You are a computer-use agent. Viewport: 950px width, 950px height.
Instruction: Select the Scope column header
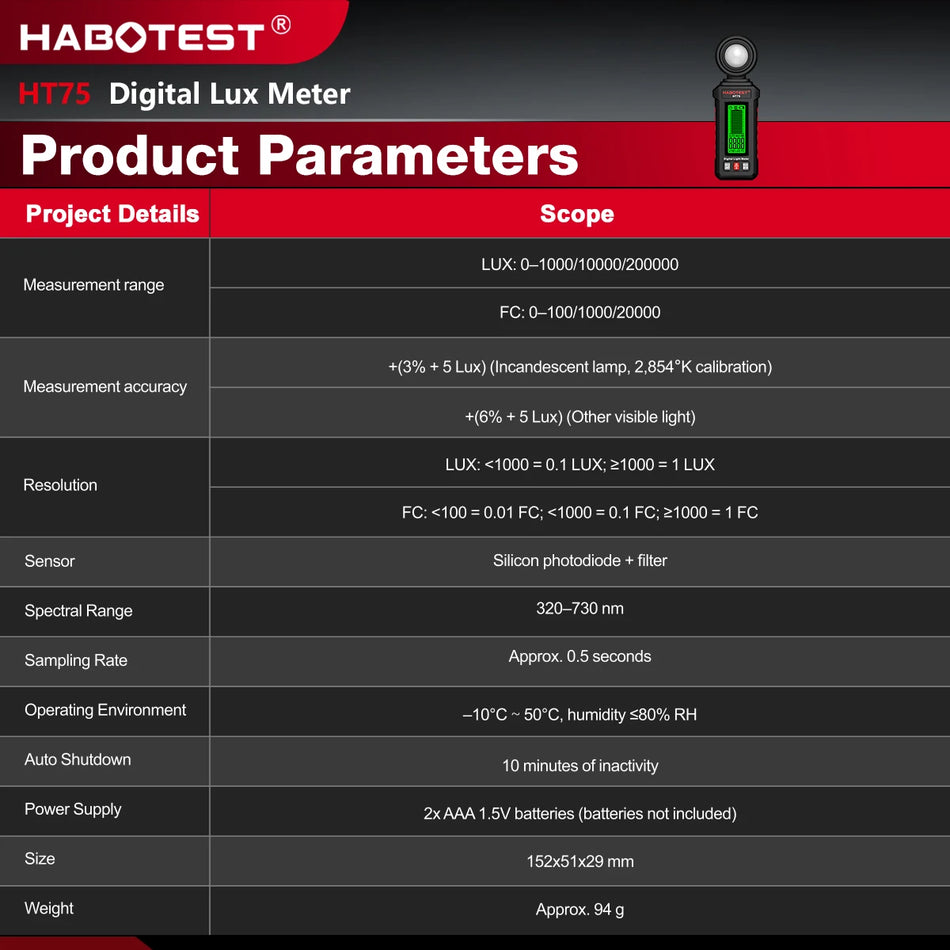tap(577, 214)
